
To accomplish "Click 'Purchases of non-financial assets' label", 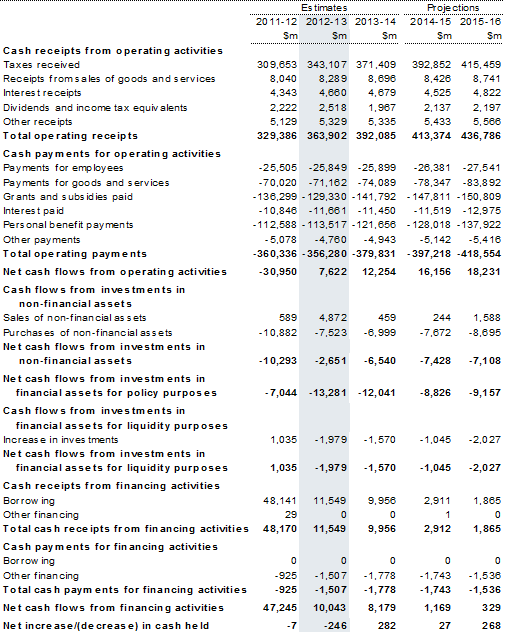I will [87, 333].
